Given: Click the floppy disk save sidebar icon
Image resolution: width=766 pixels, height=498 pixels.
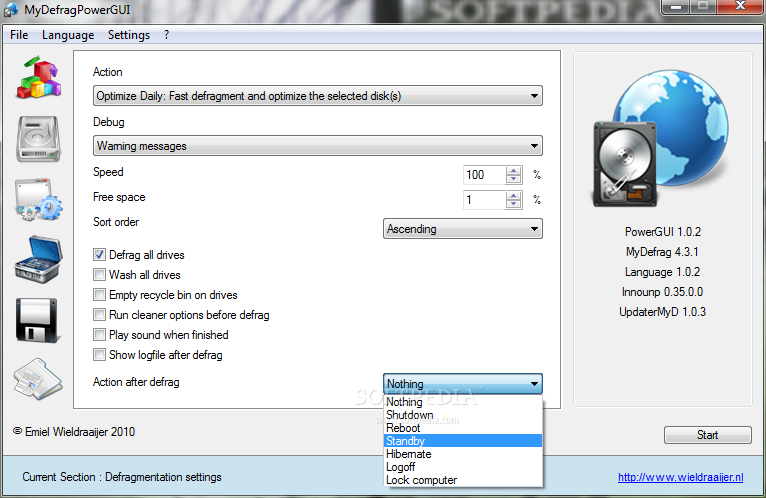Looking at the screenshot, I should [37, 320].
